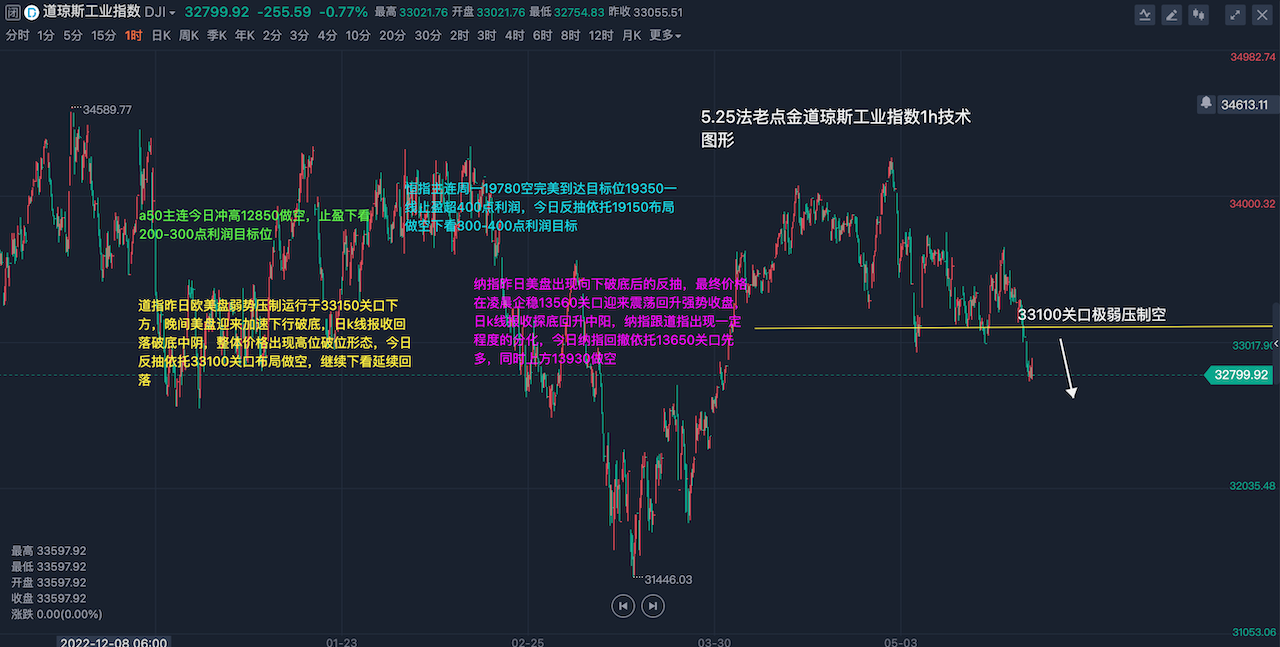
Task: Open the DJI symbol dropdown
Action: [x=160, y=13]
